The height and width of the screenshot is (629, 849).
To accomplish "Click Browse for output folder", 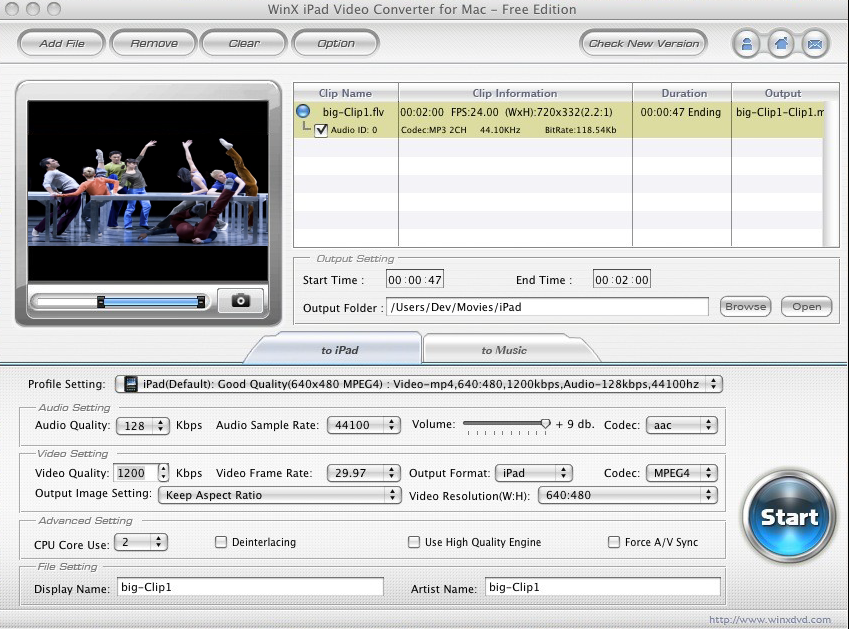I will tap(746, 306).
